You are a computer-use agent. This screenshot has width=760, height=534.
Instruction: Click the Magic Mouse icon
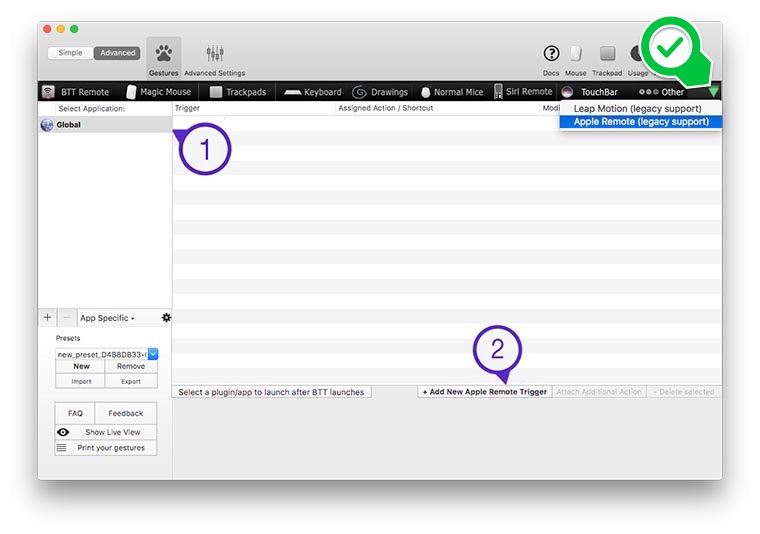point(131,92)
